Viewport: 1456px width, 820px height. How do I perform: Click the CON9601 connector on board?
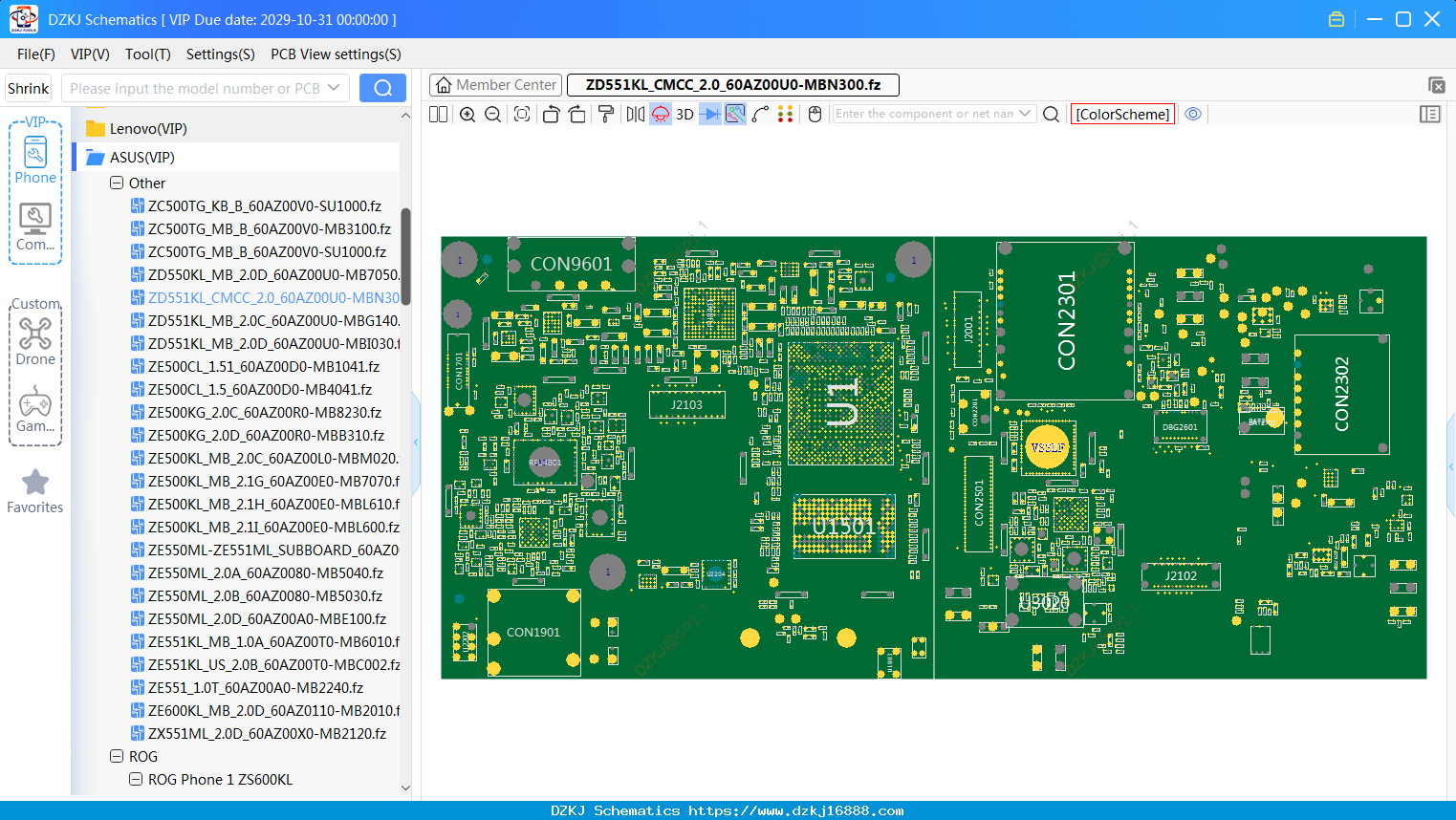pyautogui.click(x=571, y=264)
